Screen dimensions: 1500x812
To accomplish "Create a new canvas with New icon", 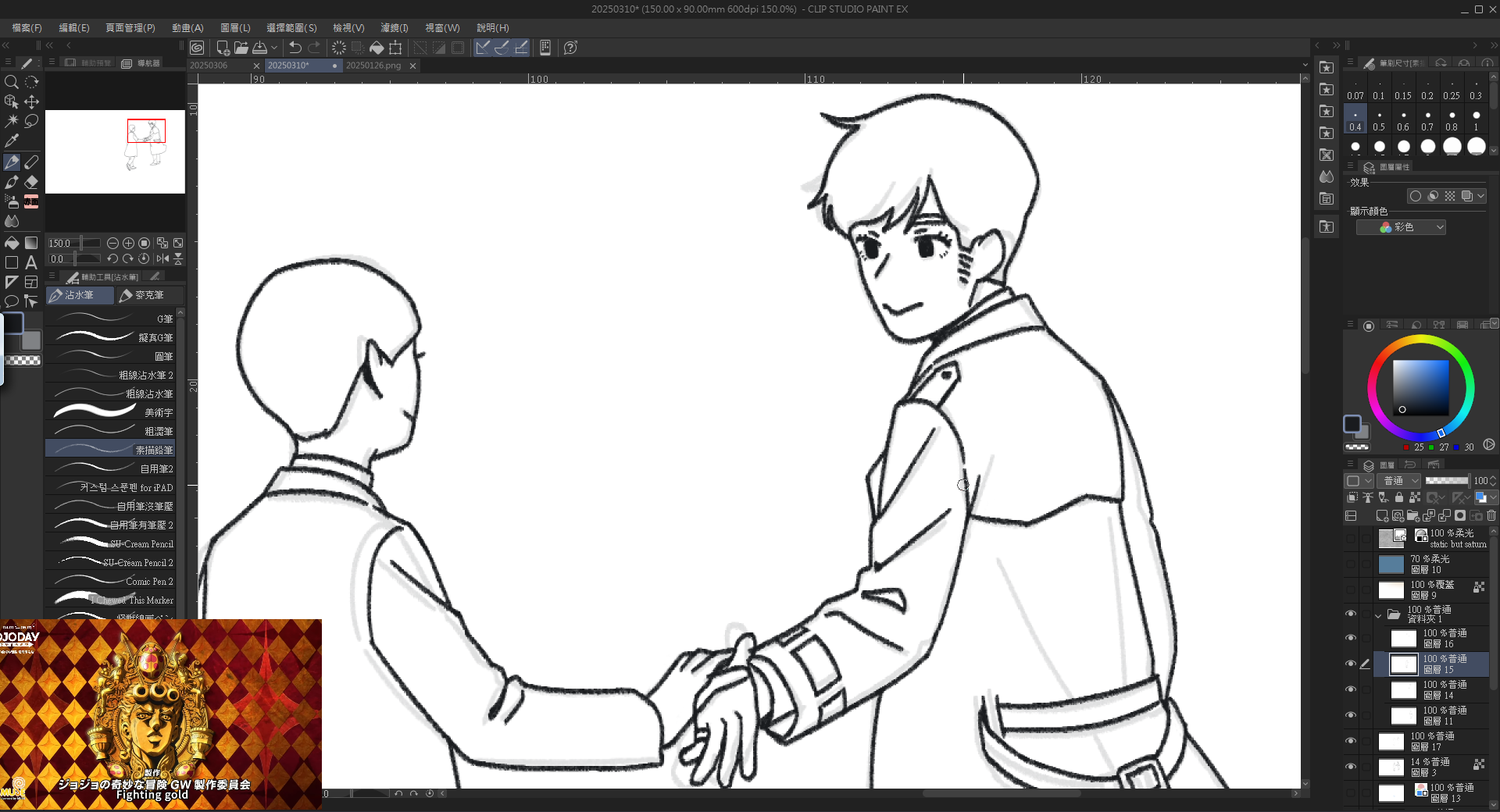I will point(223,48).
